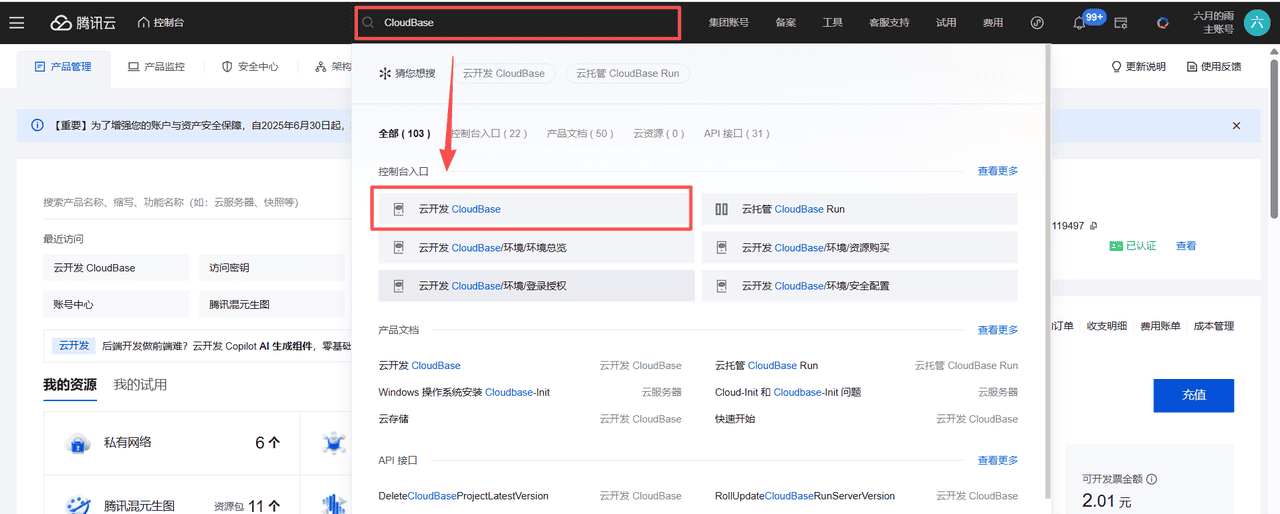Close the important notice banner
Screen dimensions: 1280x514
(1236, 126)
